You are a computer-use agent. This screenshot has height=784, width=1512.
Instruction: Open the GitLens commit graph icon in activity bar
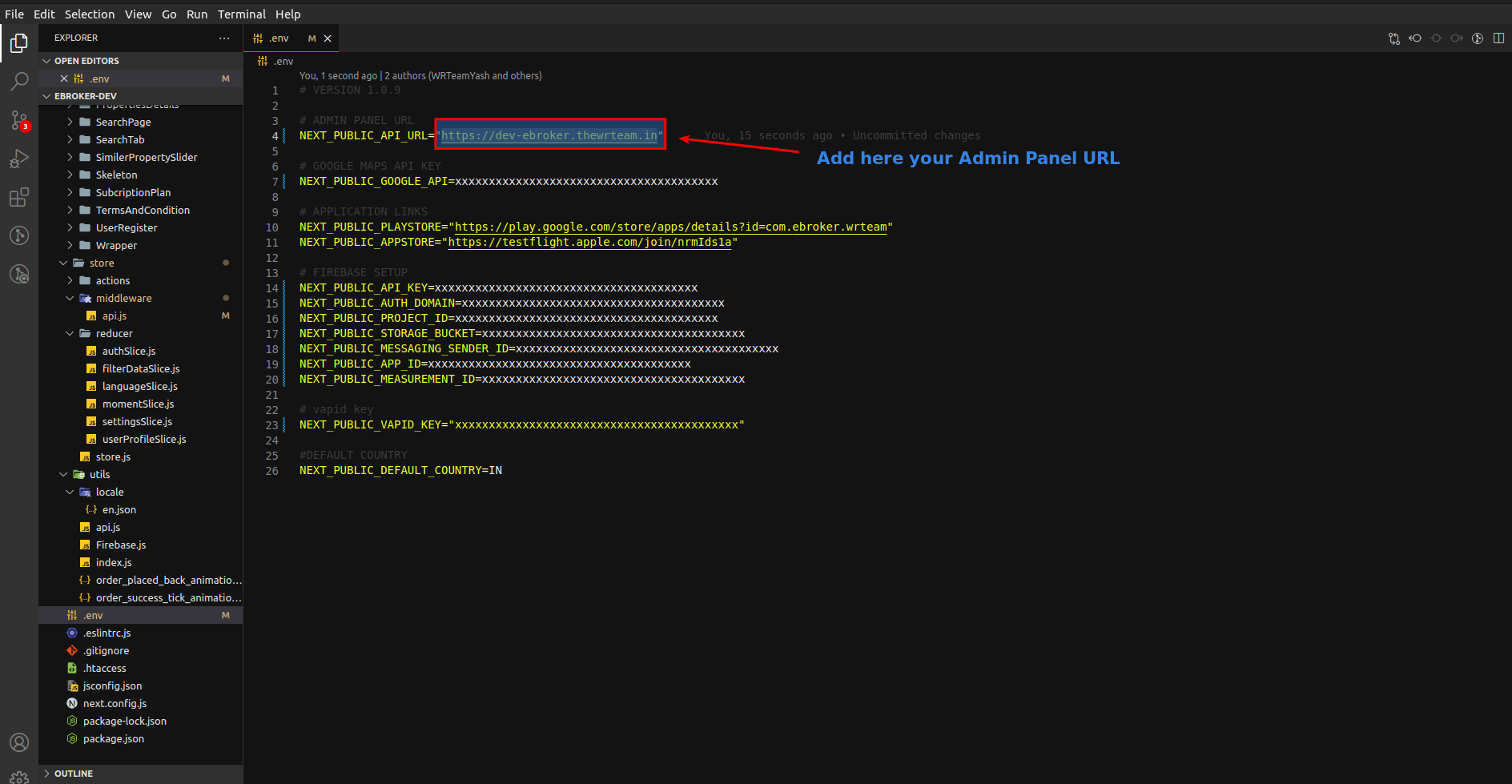point(19,235)
